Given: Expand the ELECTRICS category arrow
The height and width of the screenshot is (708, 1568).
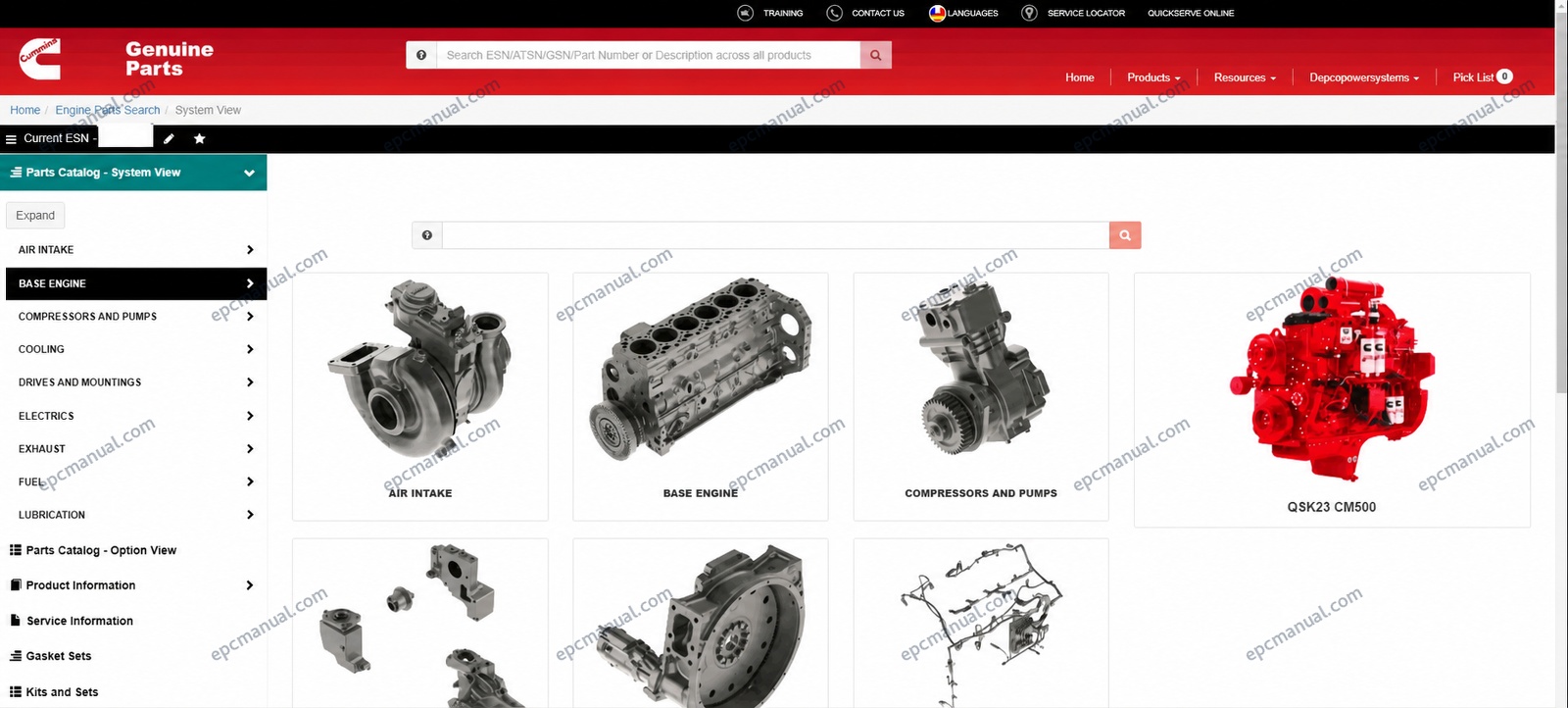Looking at the screenshot, I should tap(250, 416).
